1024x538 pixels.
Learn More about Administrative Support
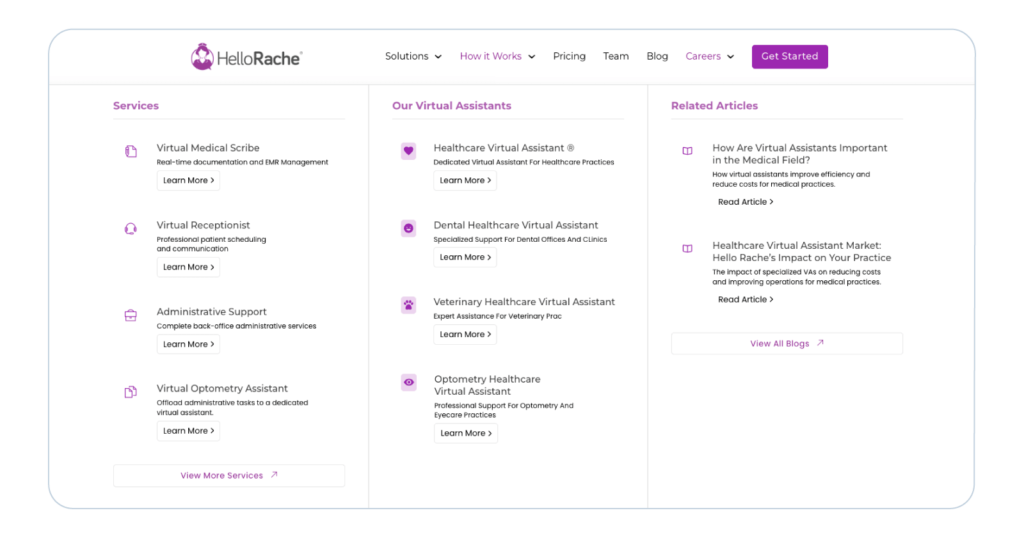[x=188, y=344]
